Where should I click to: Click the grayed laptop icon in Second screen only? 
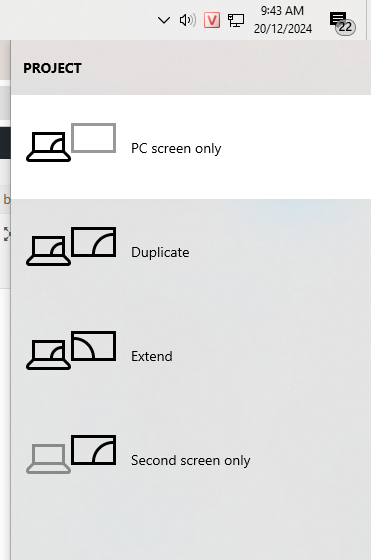[48, 459]
